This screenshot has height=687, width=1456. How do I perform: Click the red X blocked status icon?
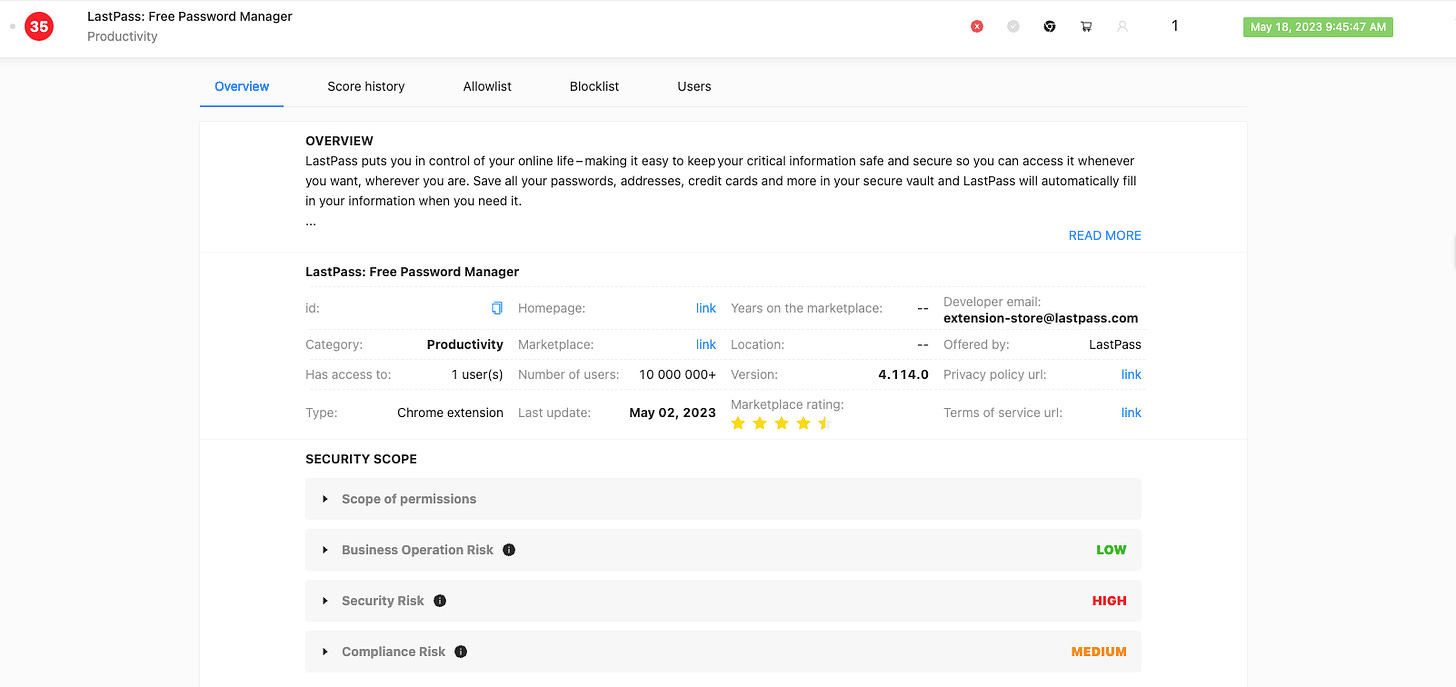[x=977, y=27]
